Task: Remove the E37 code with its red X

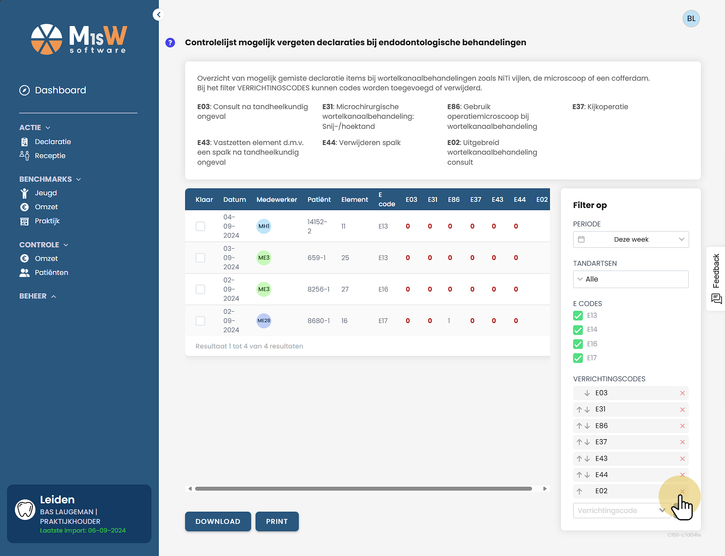Action: (682, 442)
